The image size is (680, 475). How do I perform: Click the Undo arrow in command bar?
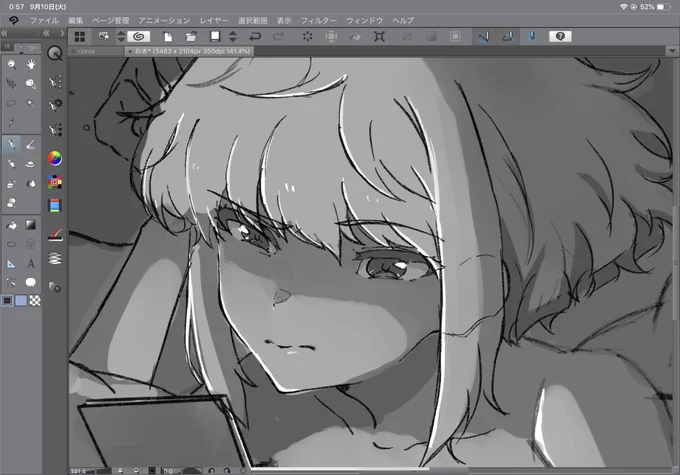[255, 36]
